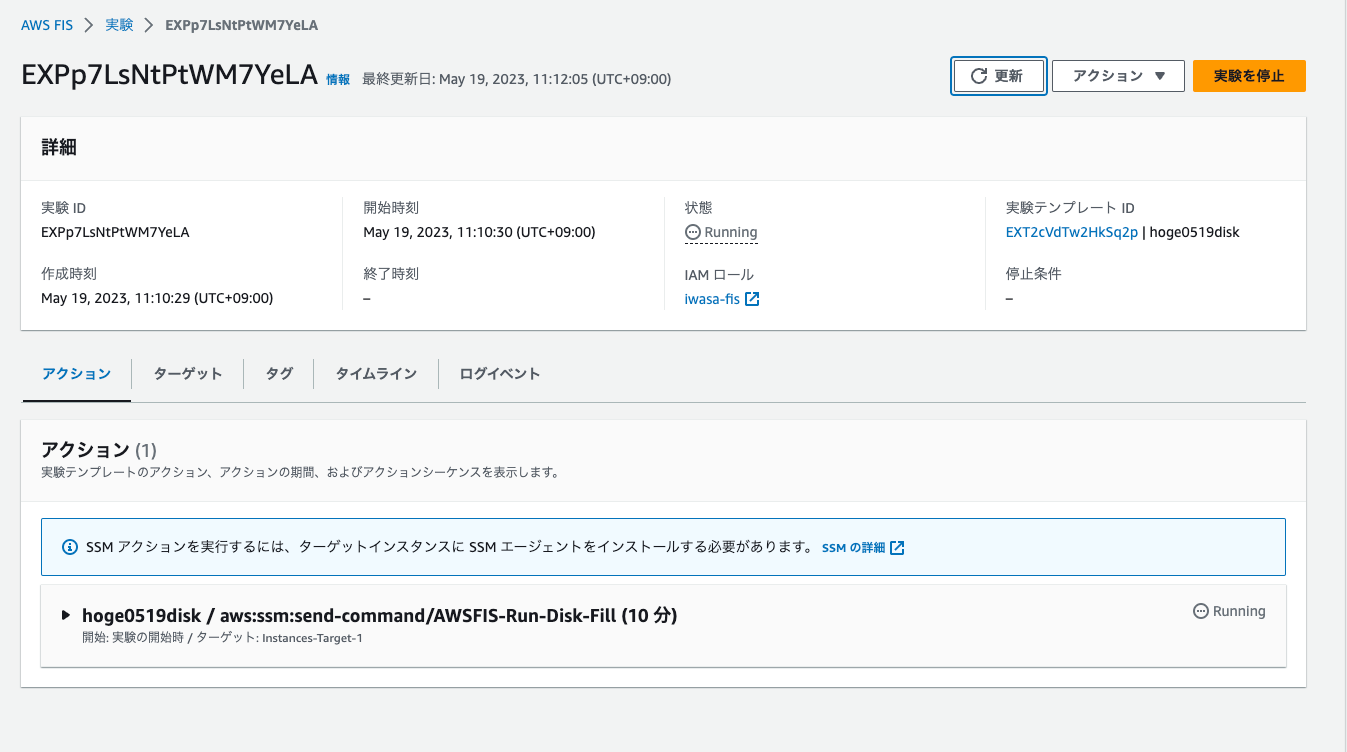The width and height of the screenshot is (1347, 752).
Task: Open the iwasa-fis IAM role link
Action: [x=712, y=298]
